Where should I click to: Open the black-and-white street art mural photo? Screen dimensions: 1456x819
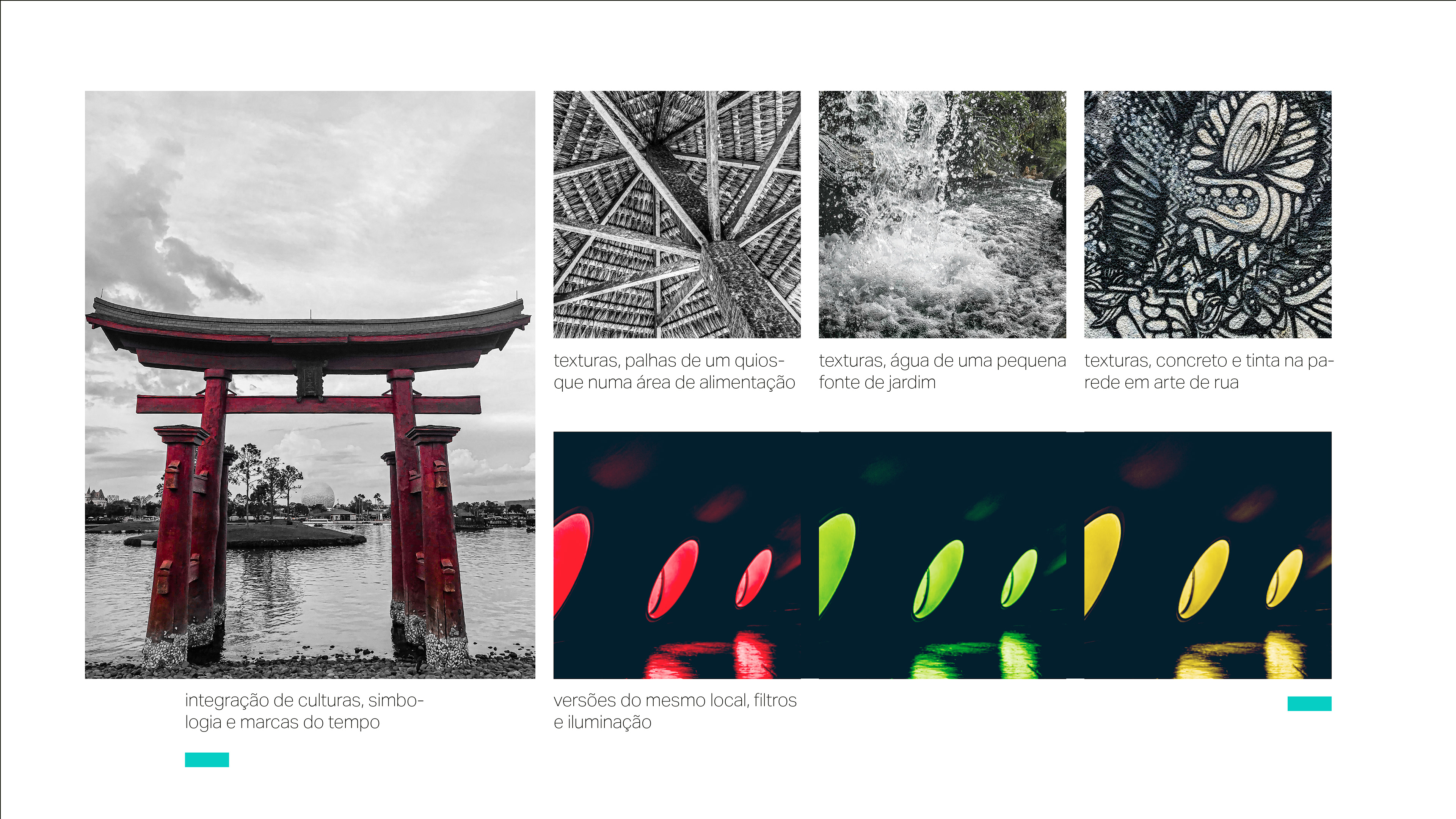pos(1208,214)
